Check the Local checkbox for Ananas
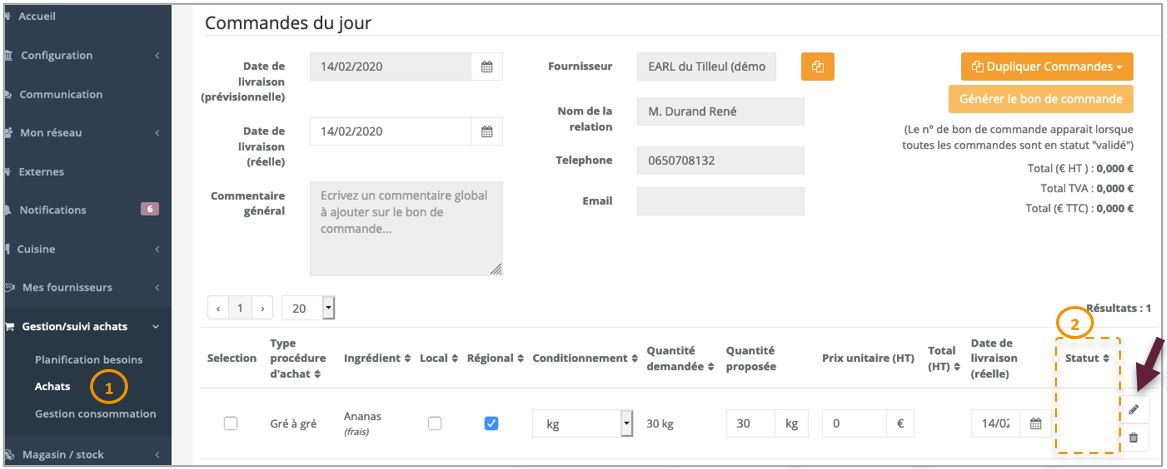 (435, 424)
